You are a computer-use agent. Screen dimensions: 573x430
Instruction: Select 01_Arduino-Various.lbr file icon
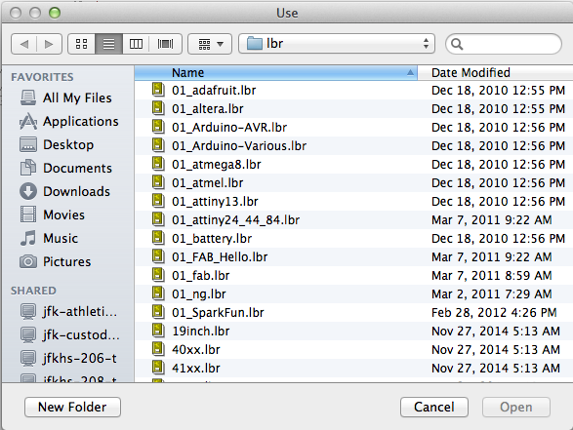[x=158, y=145]
